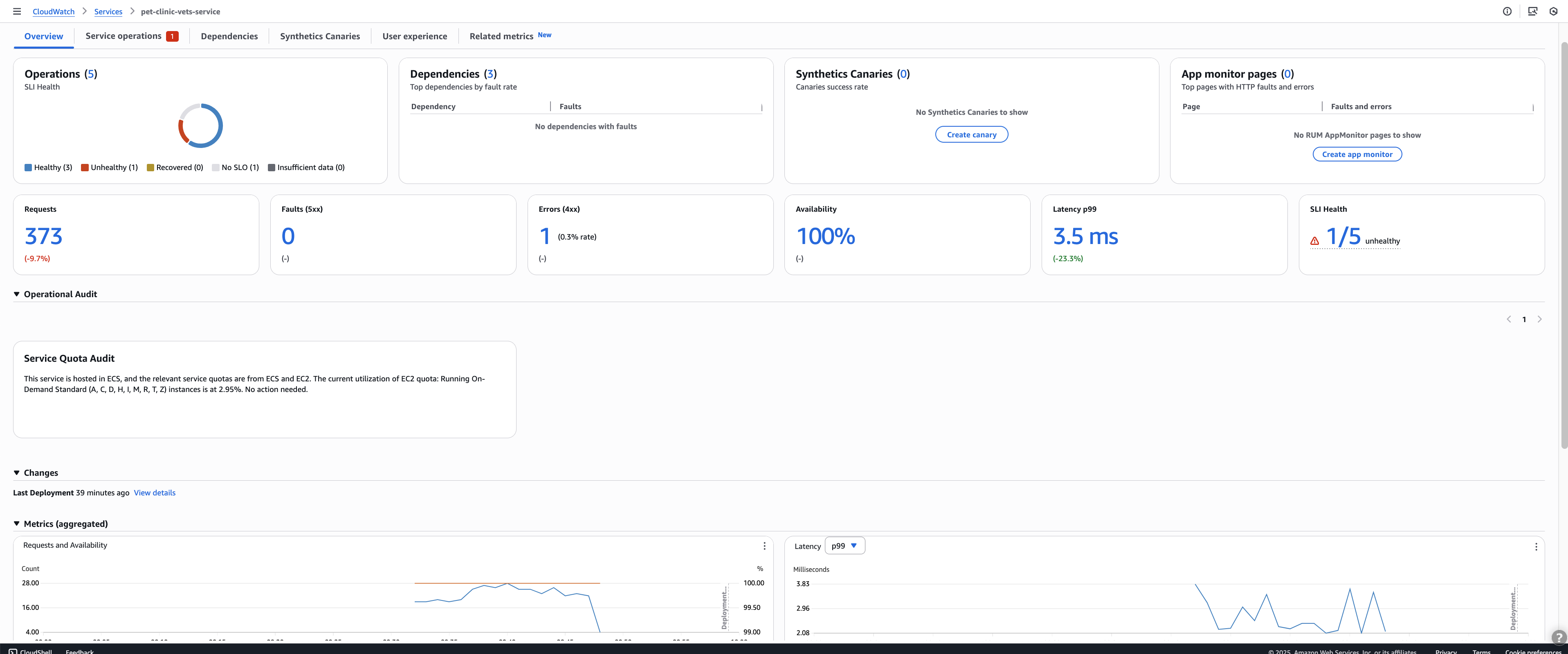Open the navigation hamburger menu
The width and height of the screenshot is (1568, 654).
tap(16, 11)
